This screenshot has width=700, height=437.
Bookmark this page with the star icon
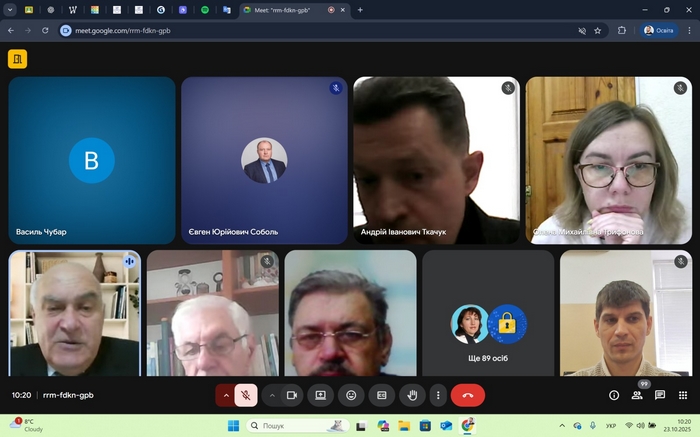pyautogui.click(x=598, y=30)
